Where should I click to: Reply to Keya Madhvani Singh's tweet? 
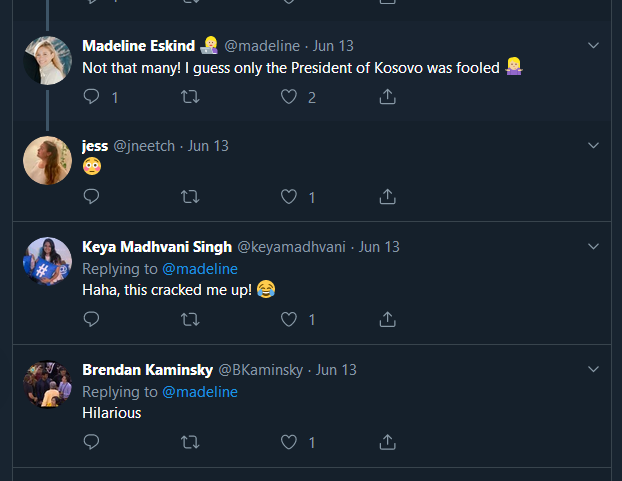point(92,320)
